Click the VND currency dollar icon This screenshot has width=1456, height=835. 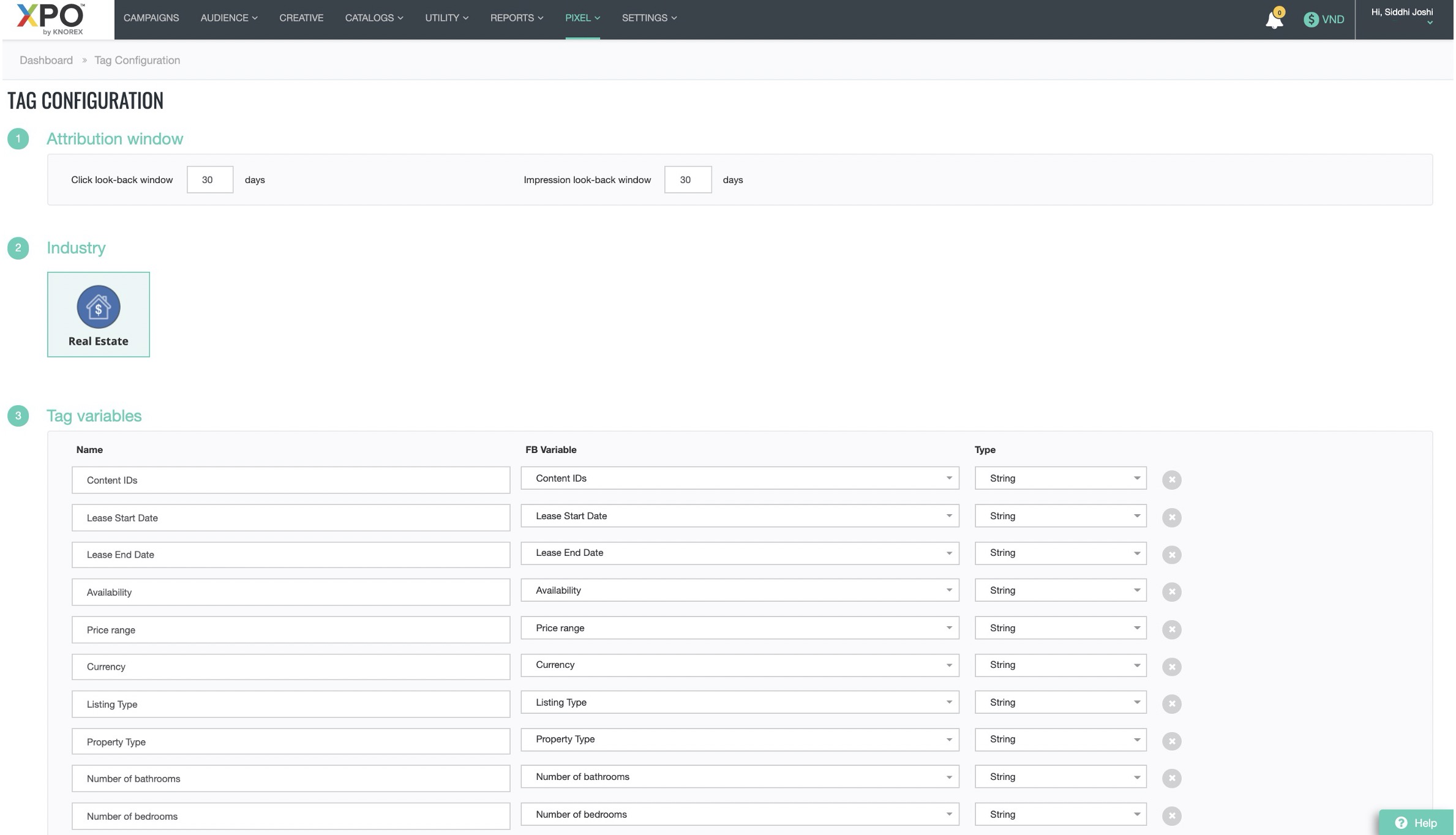1310,20
